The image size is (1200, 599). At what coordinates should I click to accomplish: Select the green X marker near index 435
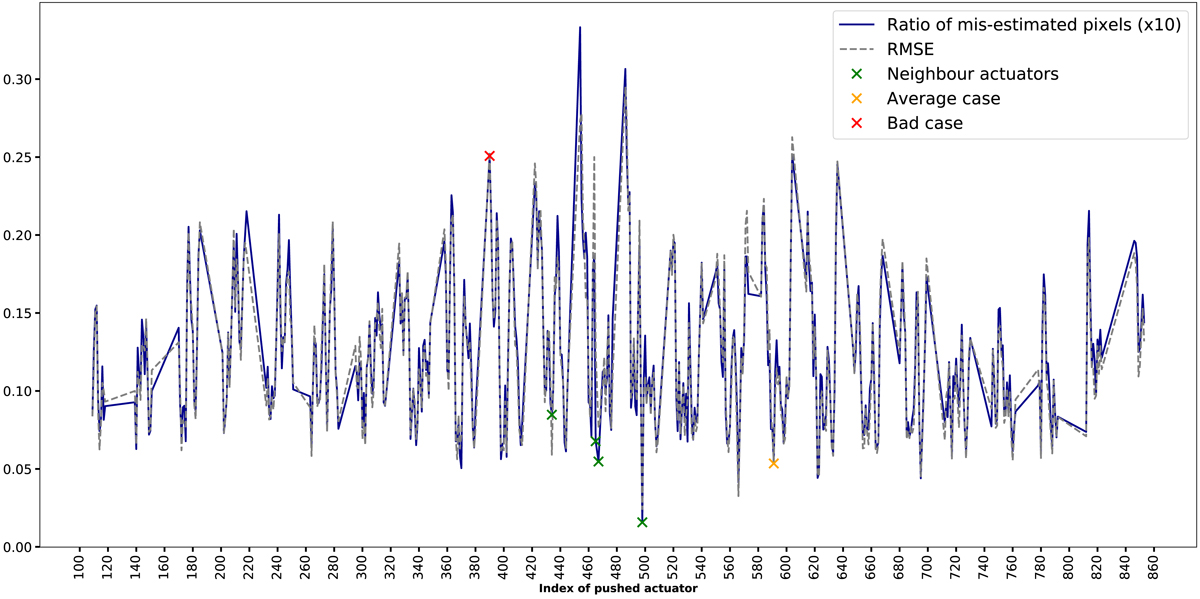(551, 414)
